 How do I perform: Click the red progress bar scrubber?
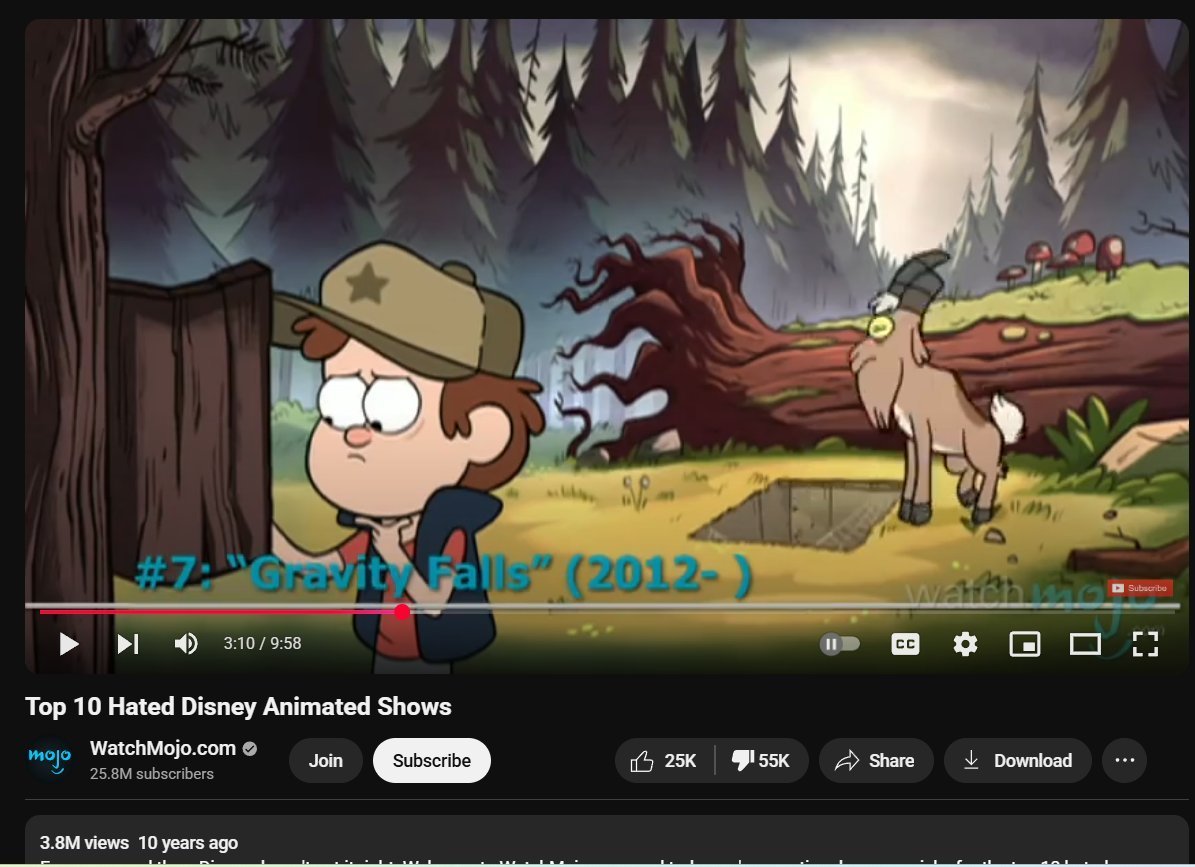(402, 611)
